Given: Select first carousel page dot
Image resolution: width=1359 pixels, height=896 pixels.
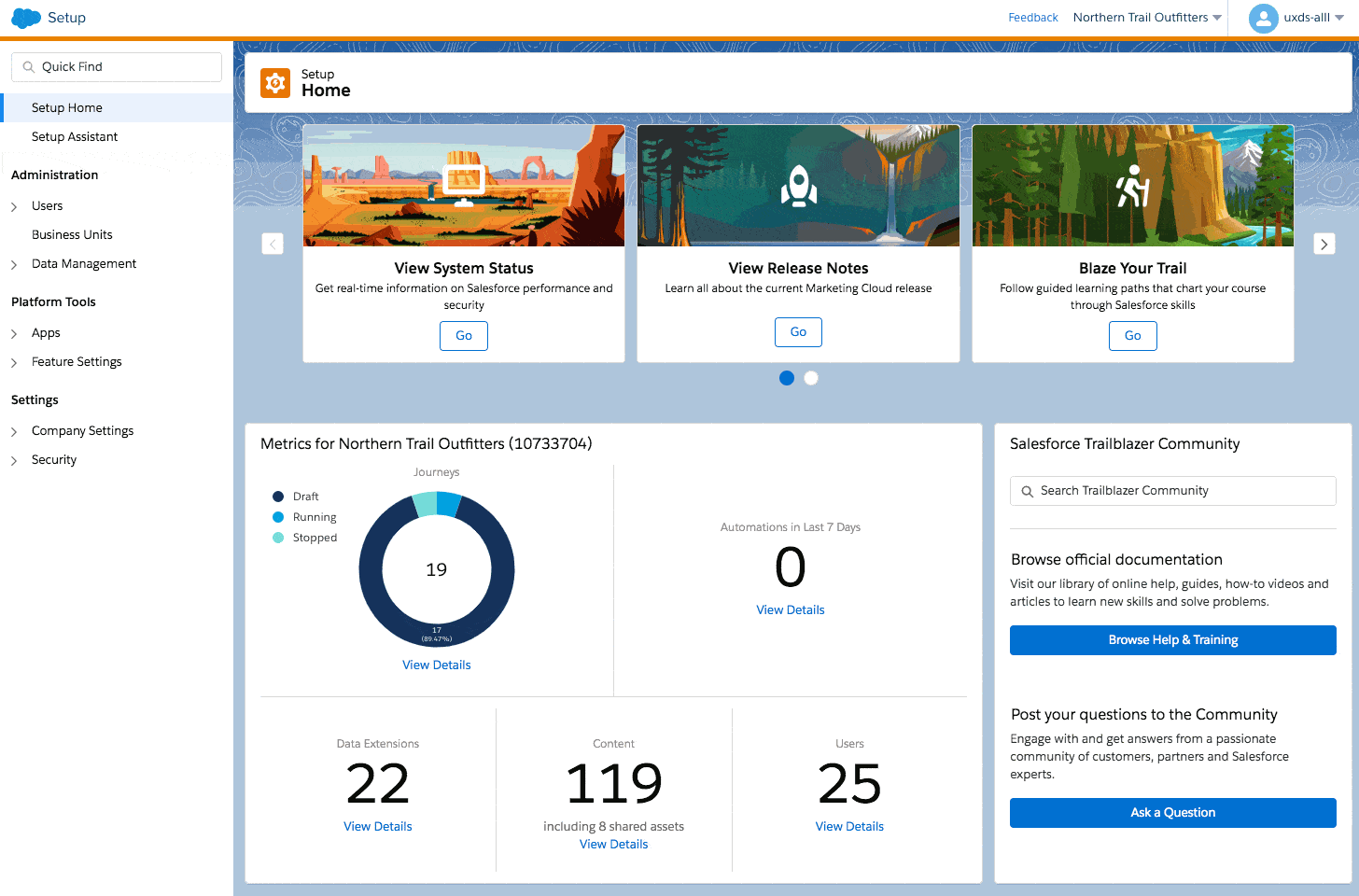Looking at the screenshot, I should click(x=787, y=378).
